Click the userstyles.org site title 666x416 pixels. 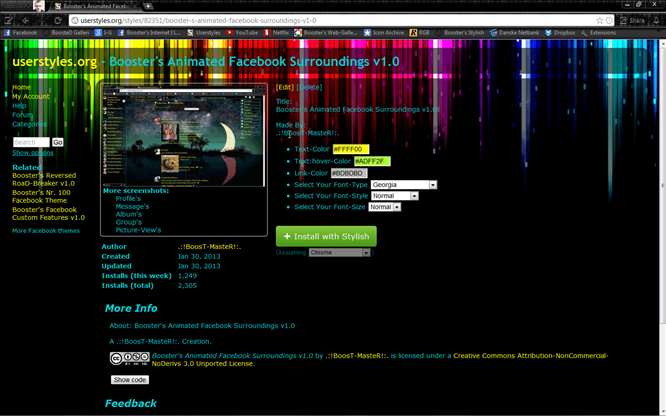55,62
